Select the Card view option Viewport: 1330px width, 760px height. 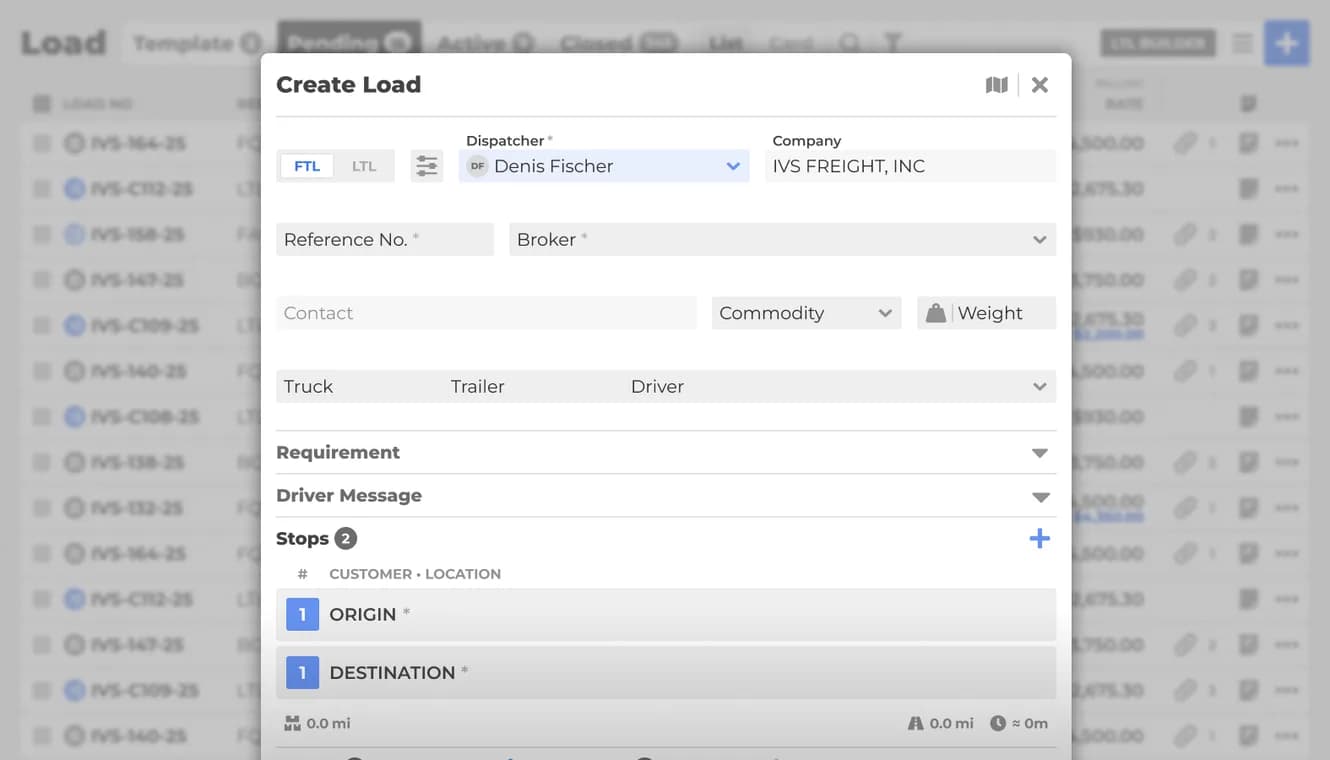click(791, 43)
